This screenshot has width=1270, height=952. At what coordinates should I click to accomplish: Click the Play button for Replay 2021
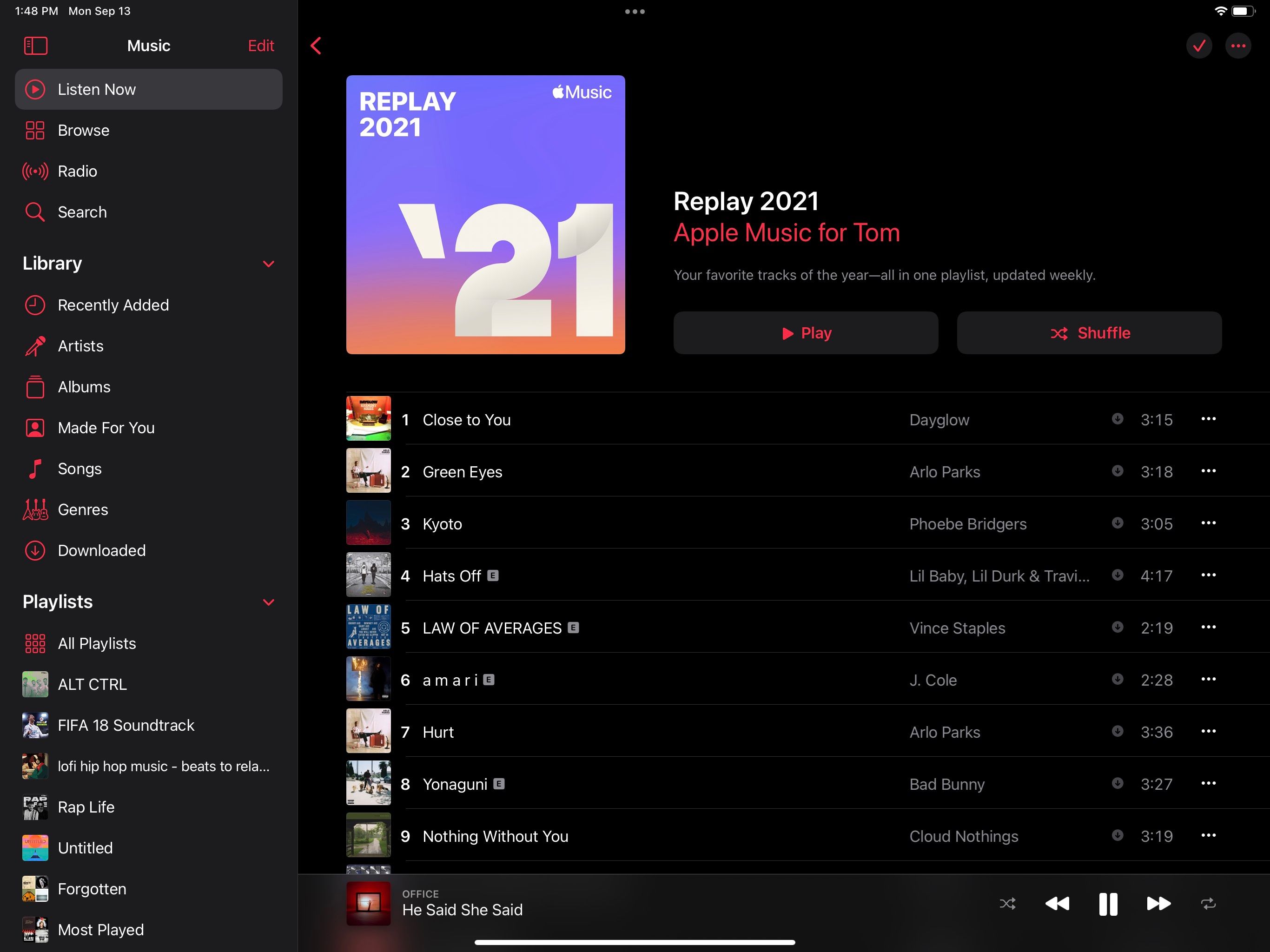806,333
